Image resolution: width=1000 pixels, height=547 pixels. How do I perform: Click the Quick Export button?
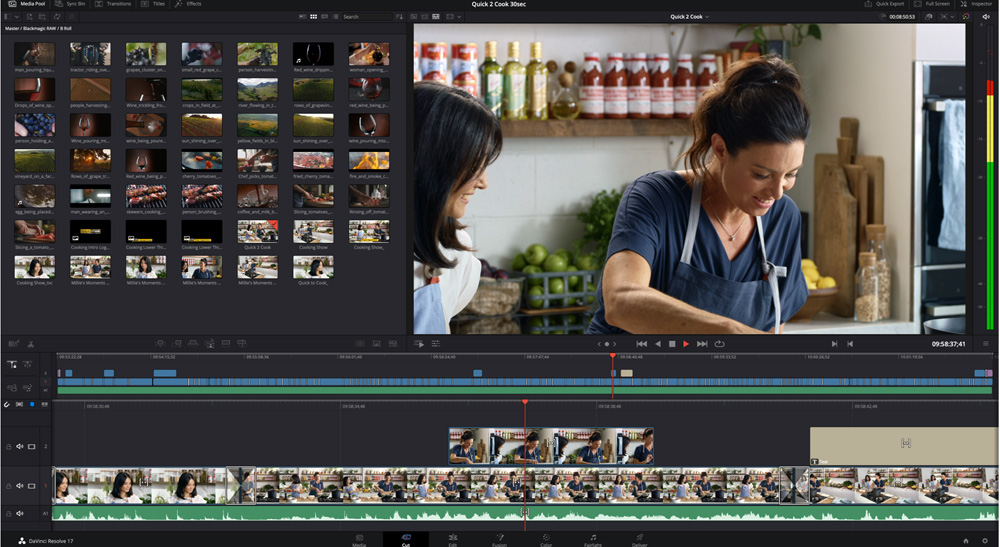pyautogui.click(x=884, y=4)
